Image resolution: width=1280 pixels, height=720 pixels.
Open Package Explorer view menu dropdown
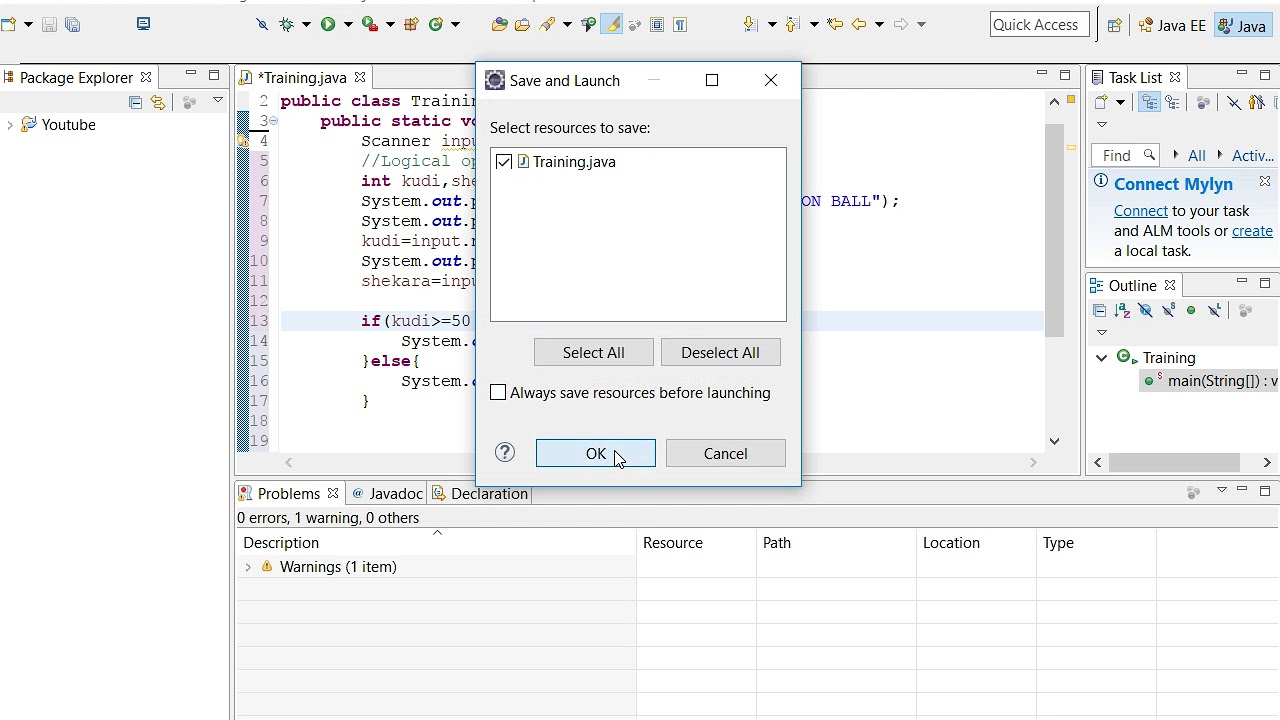[217, 101]
